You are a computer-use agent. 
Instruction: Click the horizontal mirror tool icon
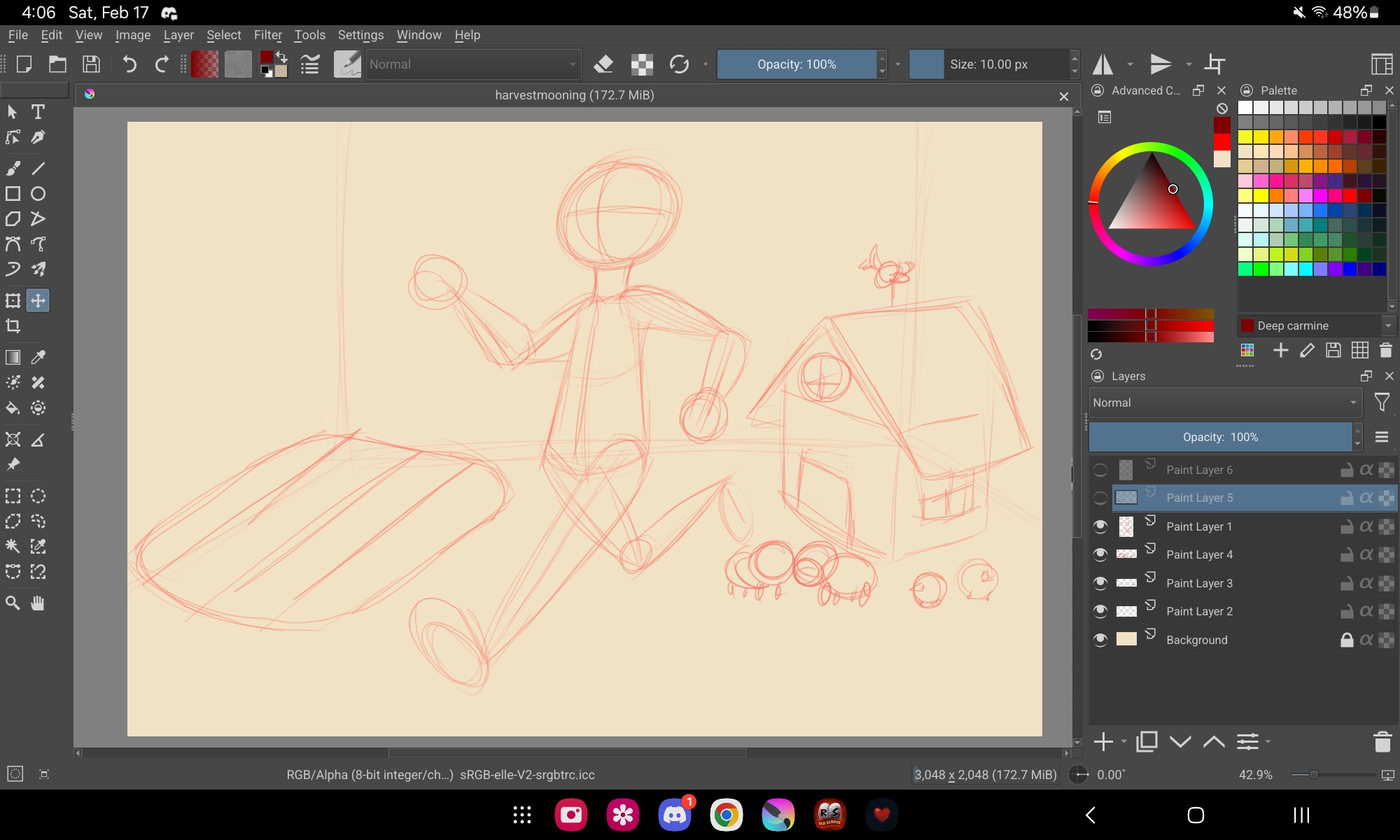point(1103,64)
